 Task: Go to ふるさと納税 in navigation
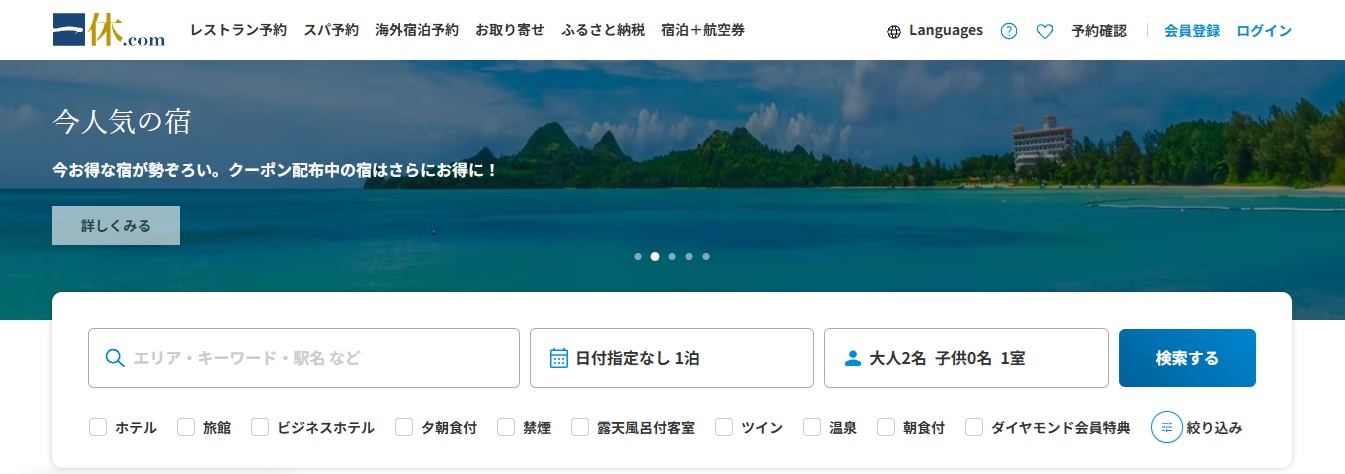pos(603,30)
